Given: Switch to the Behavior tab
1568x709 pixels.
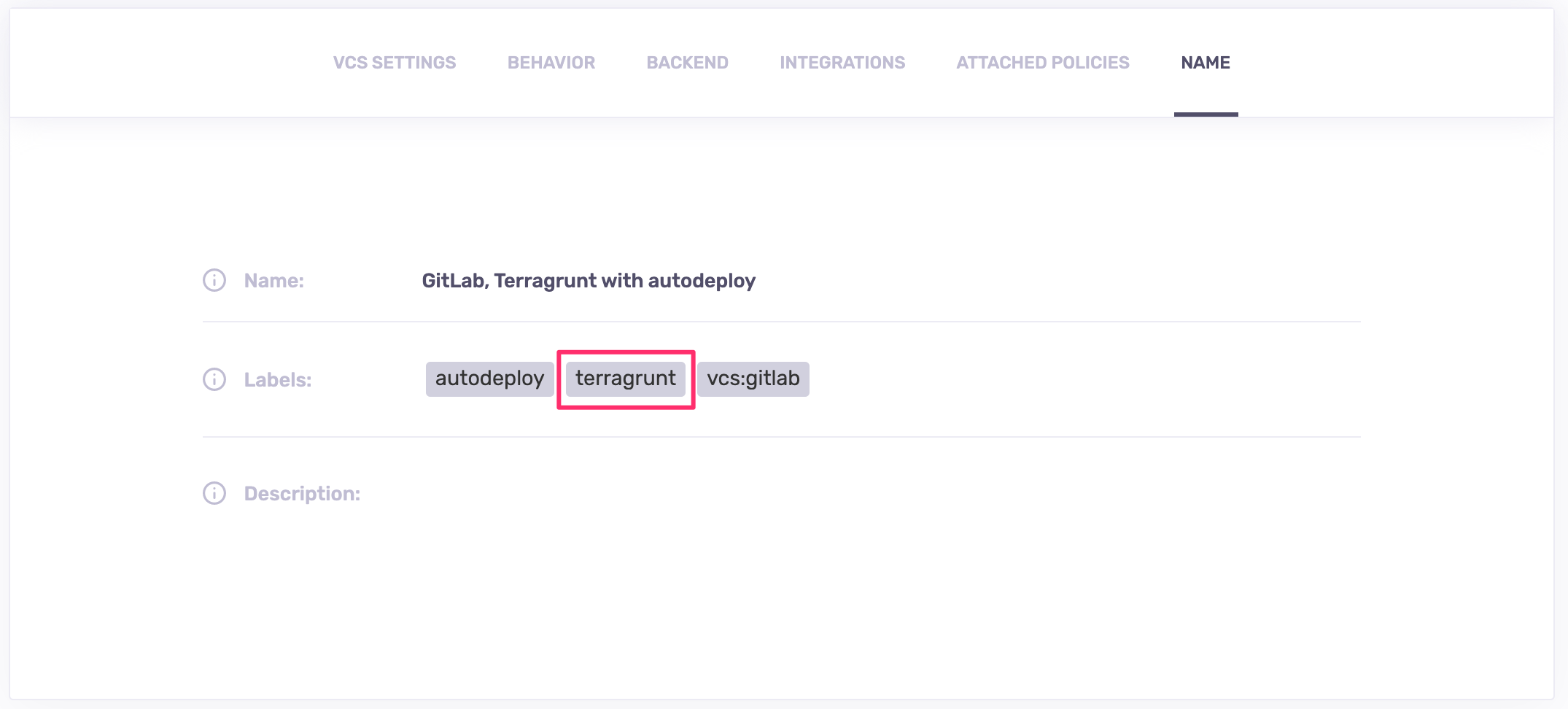Looking at the screenshot, I should [x=551, y=63].
